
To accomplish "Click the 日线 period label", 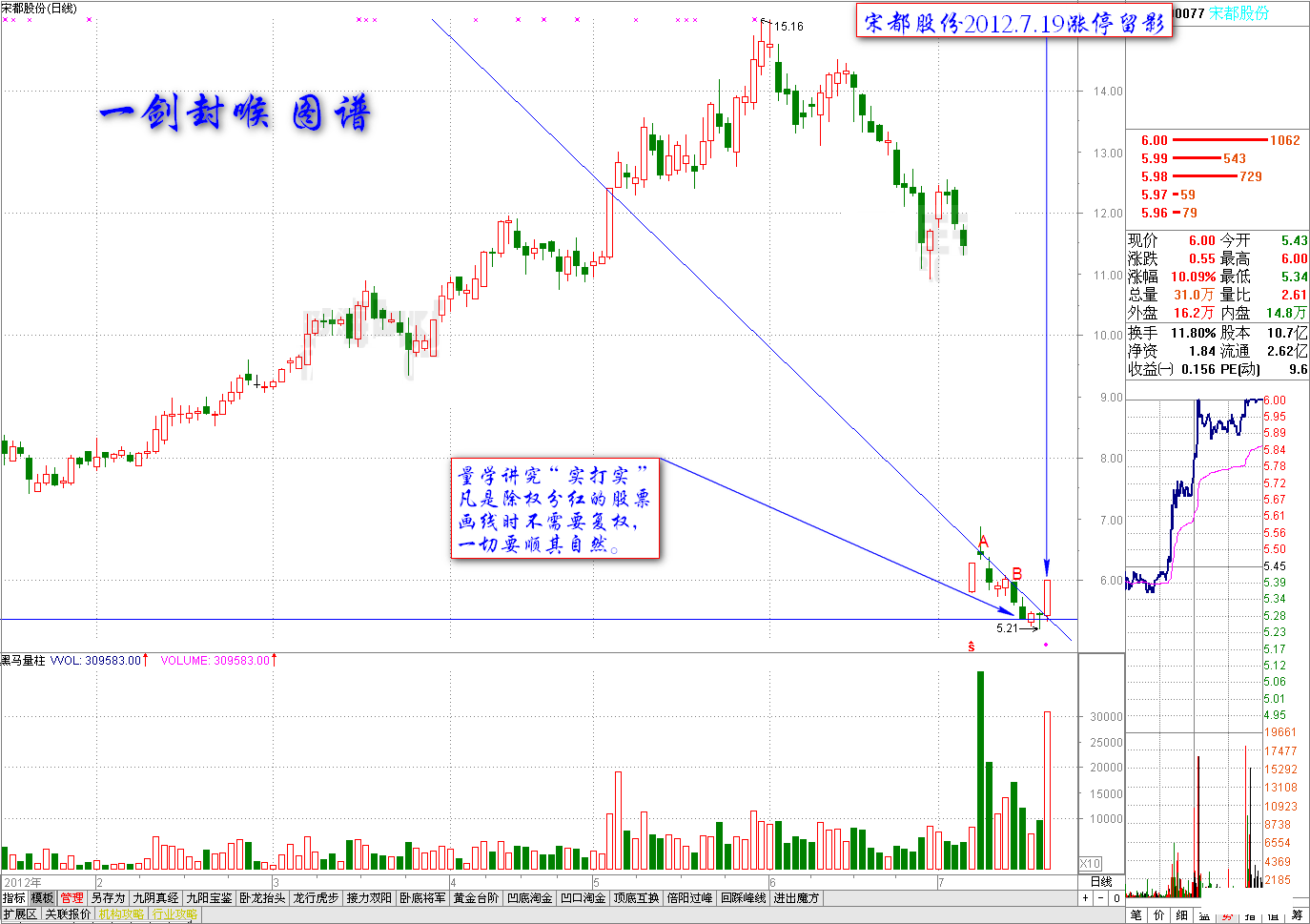I will 1101,882.
